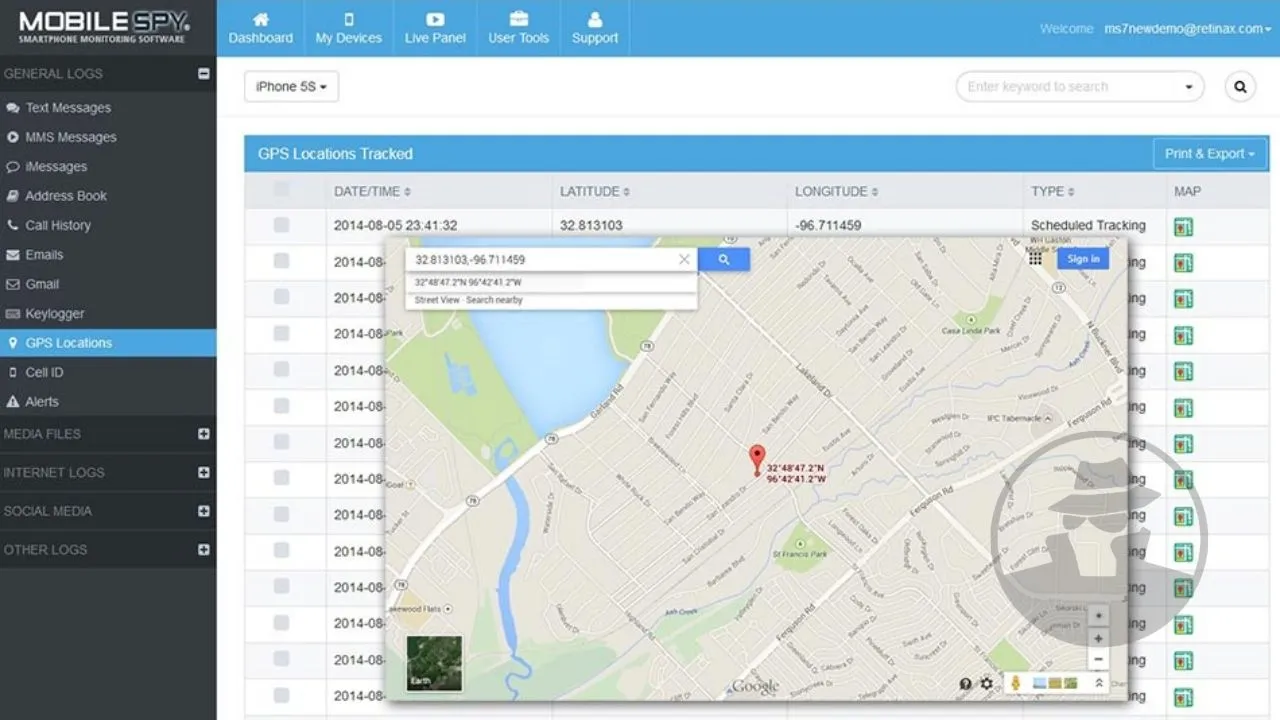Open map settings gear
This screenshot has width=1280, height=720.
point(987,683)
